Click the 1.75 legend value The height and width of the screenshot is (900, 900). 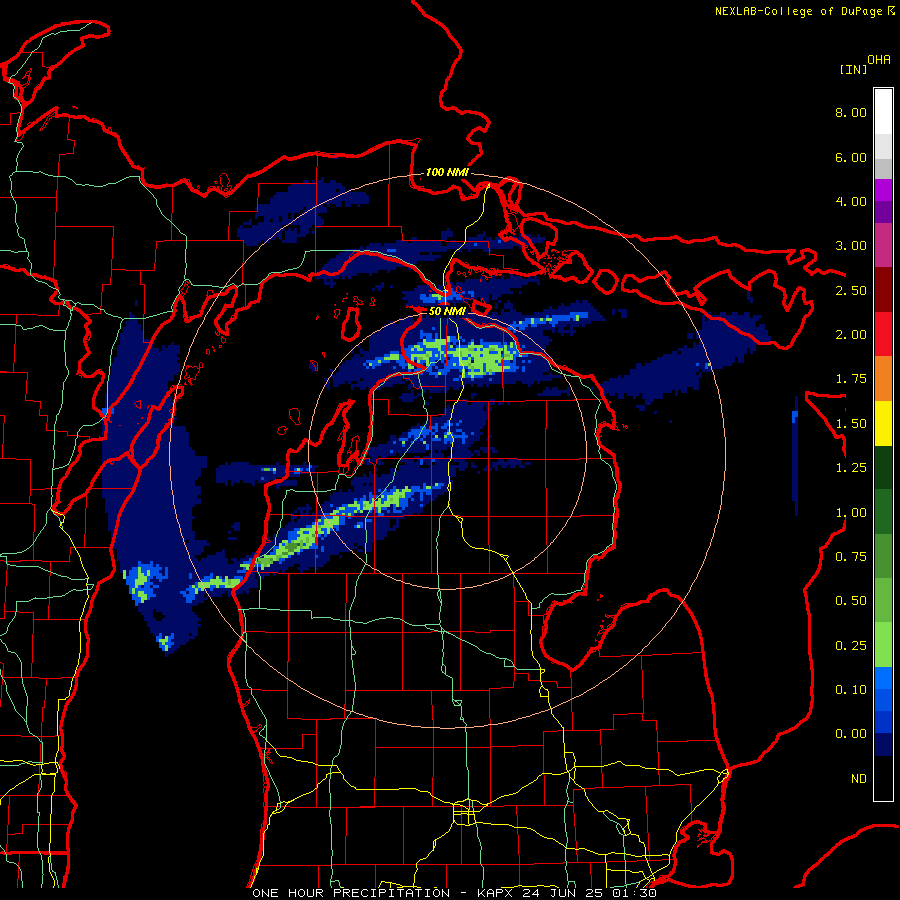coord(851,379)
